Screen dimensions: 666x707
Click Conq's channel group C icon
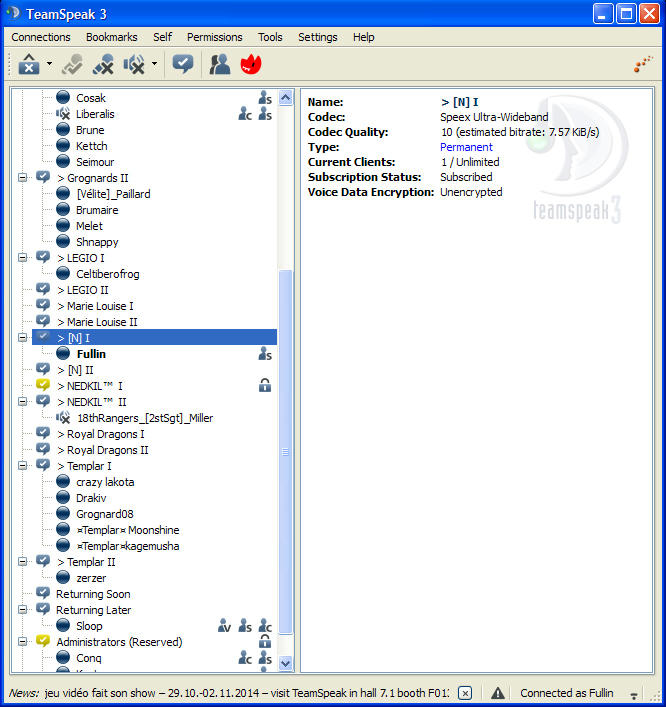pyautogui.click(x=245, y=657)
